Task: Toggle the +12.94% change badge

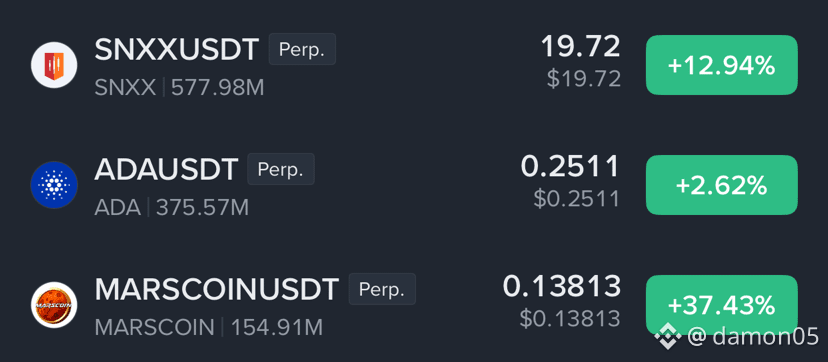Action: tap(722, 65)
